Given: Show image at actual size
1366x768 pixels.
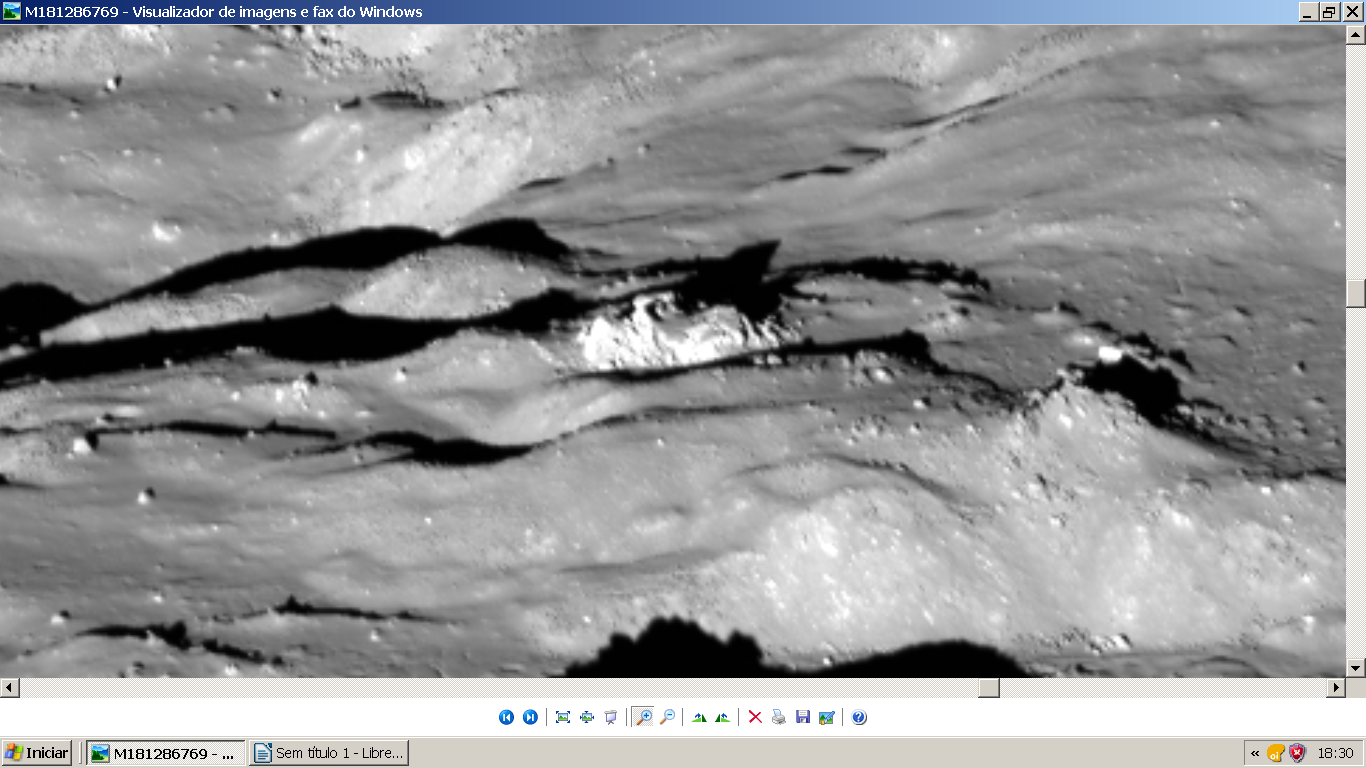Looking at the screenshot, I should click(x=587, y=717).
